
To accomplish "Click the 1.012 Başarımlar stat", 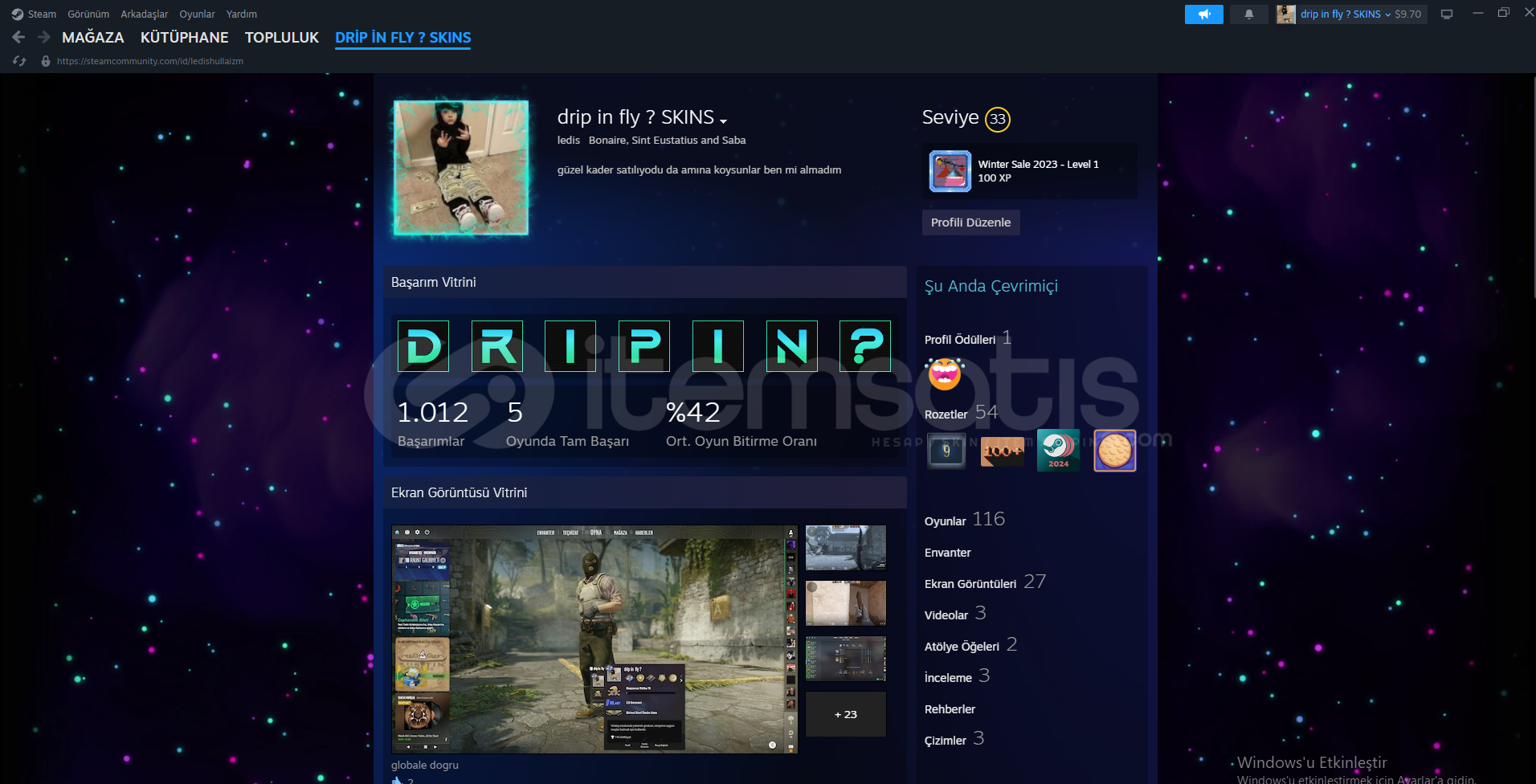I will [433, 424].
